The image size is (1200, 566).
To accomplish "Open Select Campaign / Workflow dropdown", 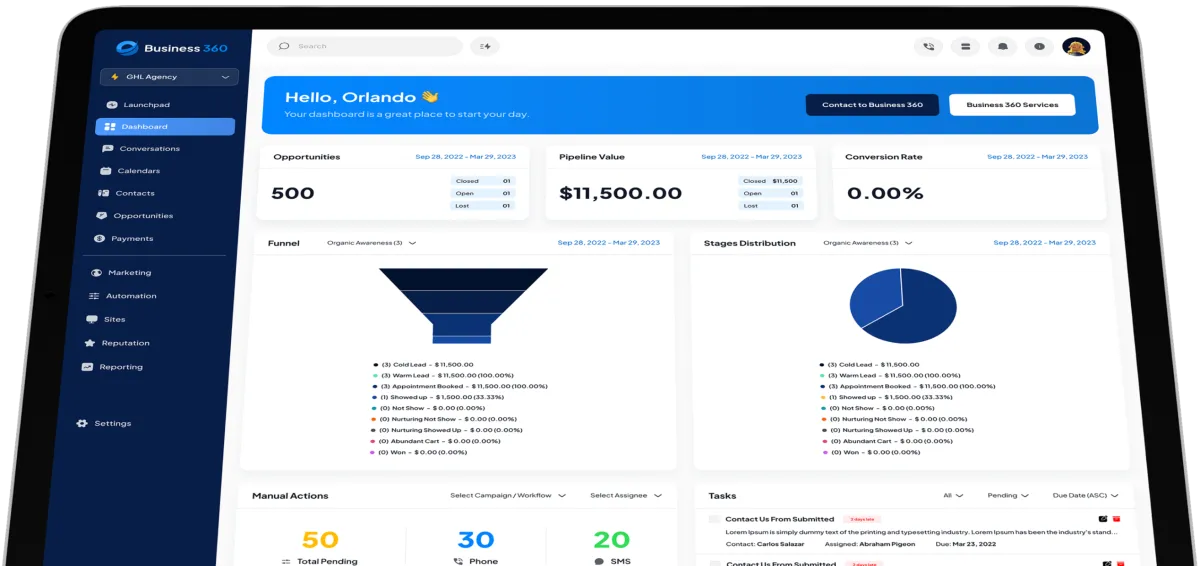I will [508, 495].
